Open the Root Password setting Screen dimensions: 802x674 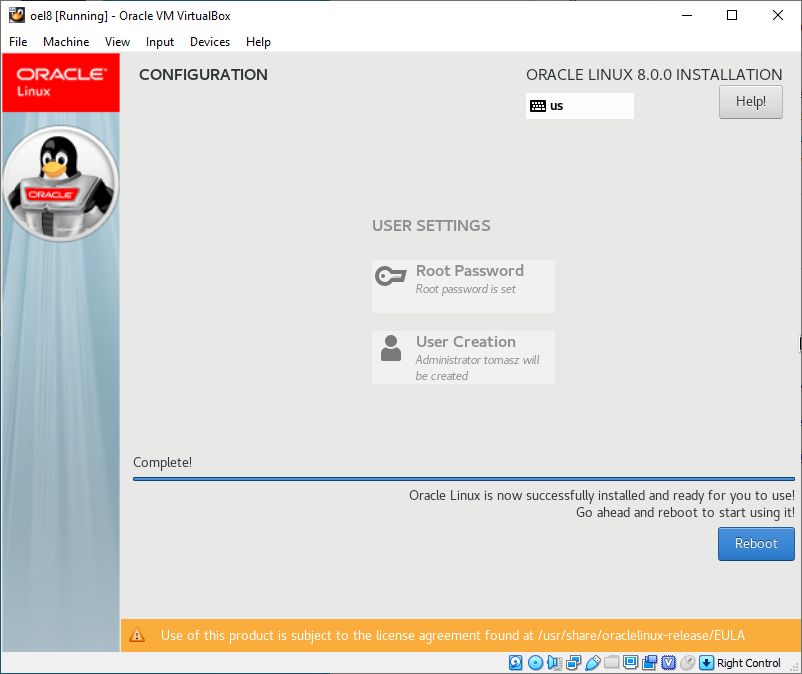tap(463, 286)
